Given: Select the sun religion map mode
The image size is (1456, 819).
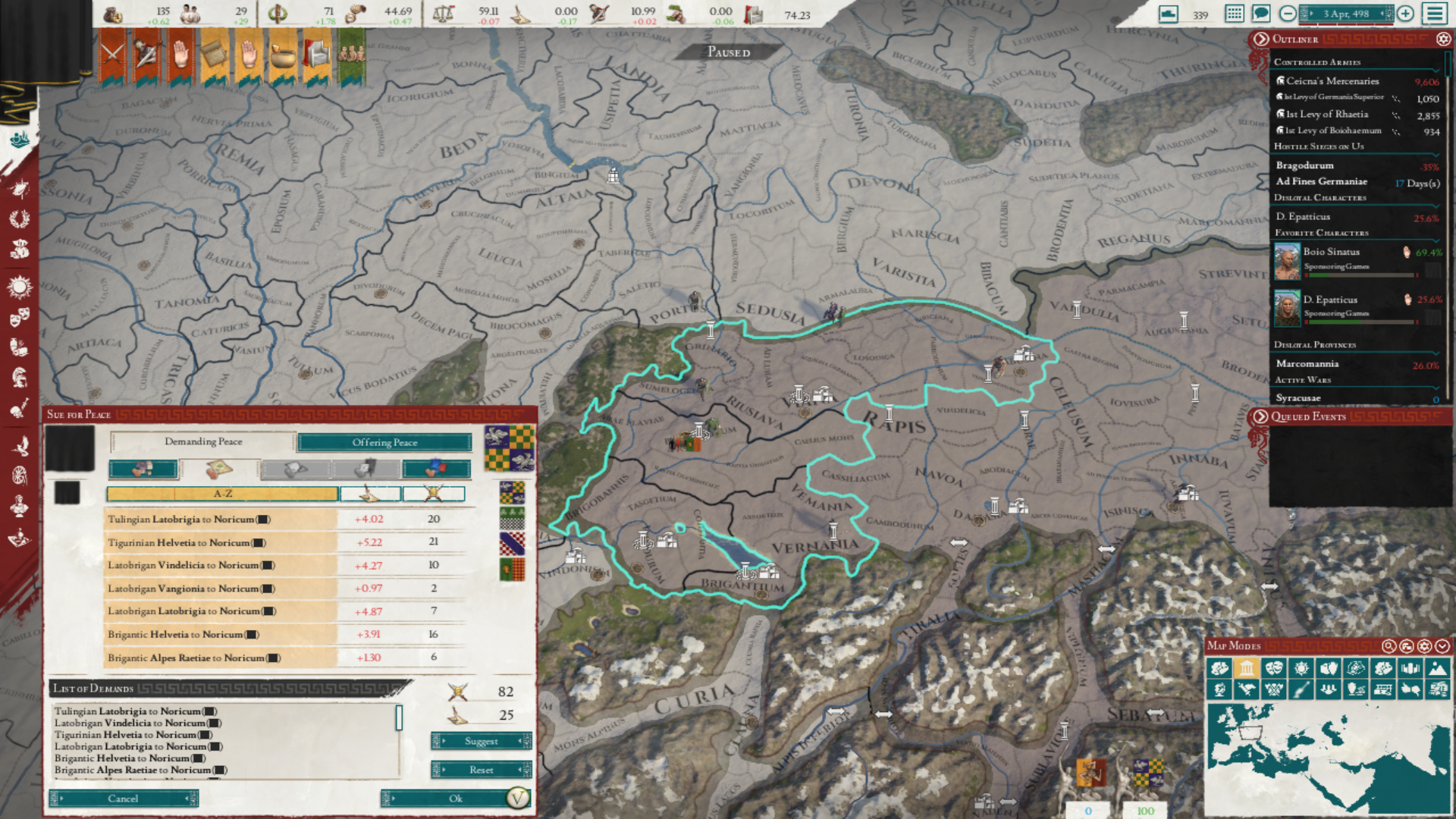Looking at the screenshot, I should pyautogui.click(x=1301, y=668).
